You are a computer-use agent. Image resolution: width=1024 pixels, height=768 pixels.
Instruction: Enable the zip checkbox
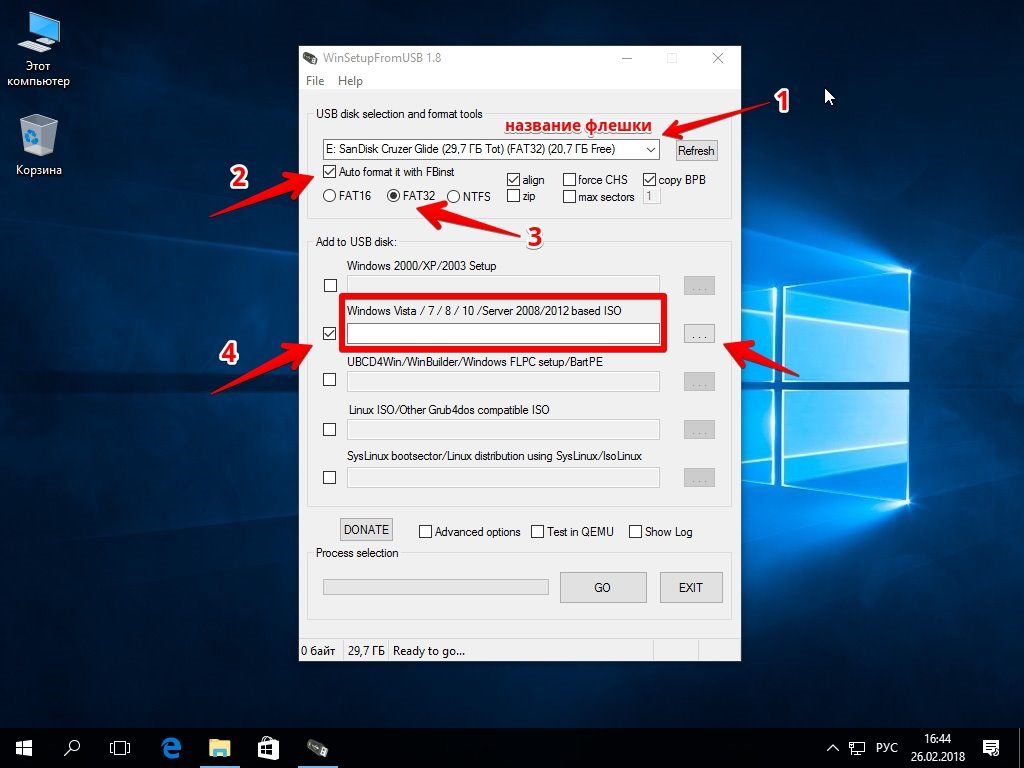tap(513, 196)
